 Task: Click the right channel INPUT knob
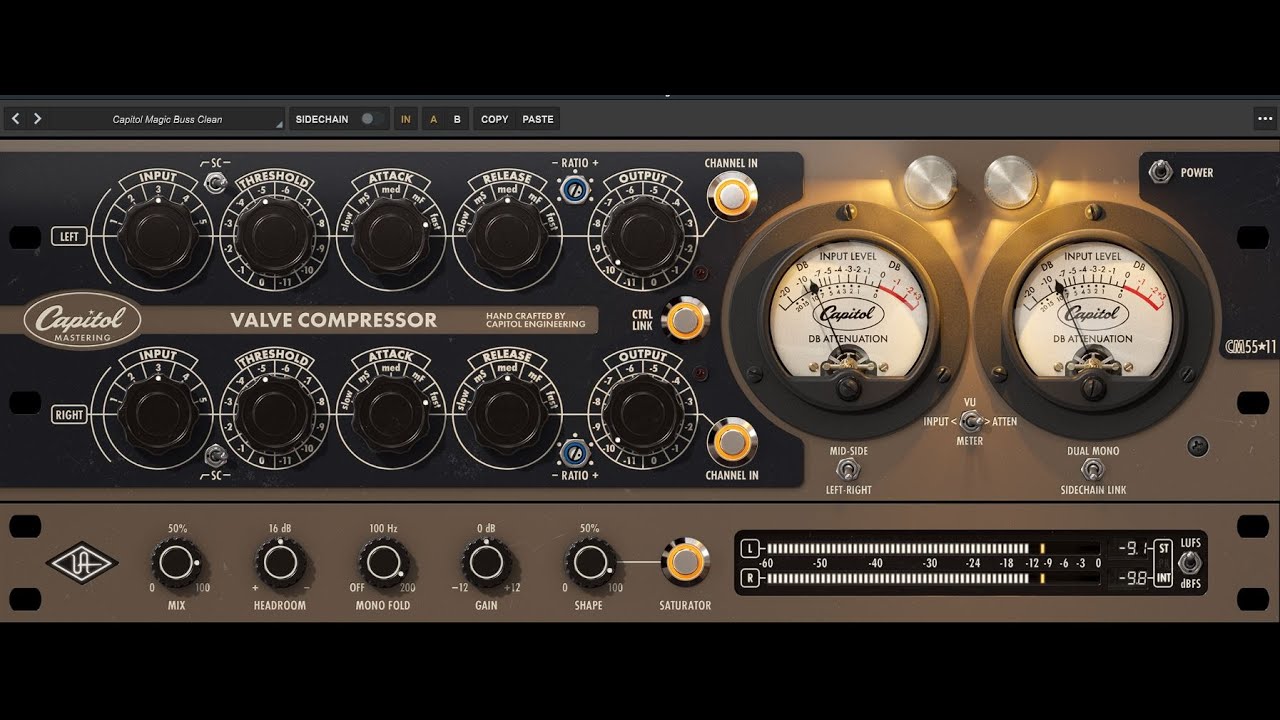coord(157,413)
